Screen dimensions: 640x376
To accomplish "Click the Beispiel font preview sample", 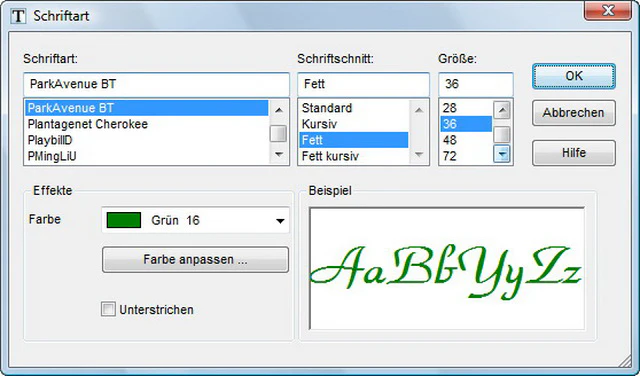I will [447, 269].
